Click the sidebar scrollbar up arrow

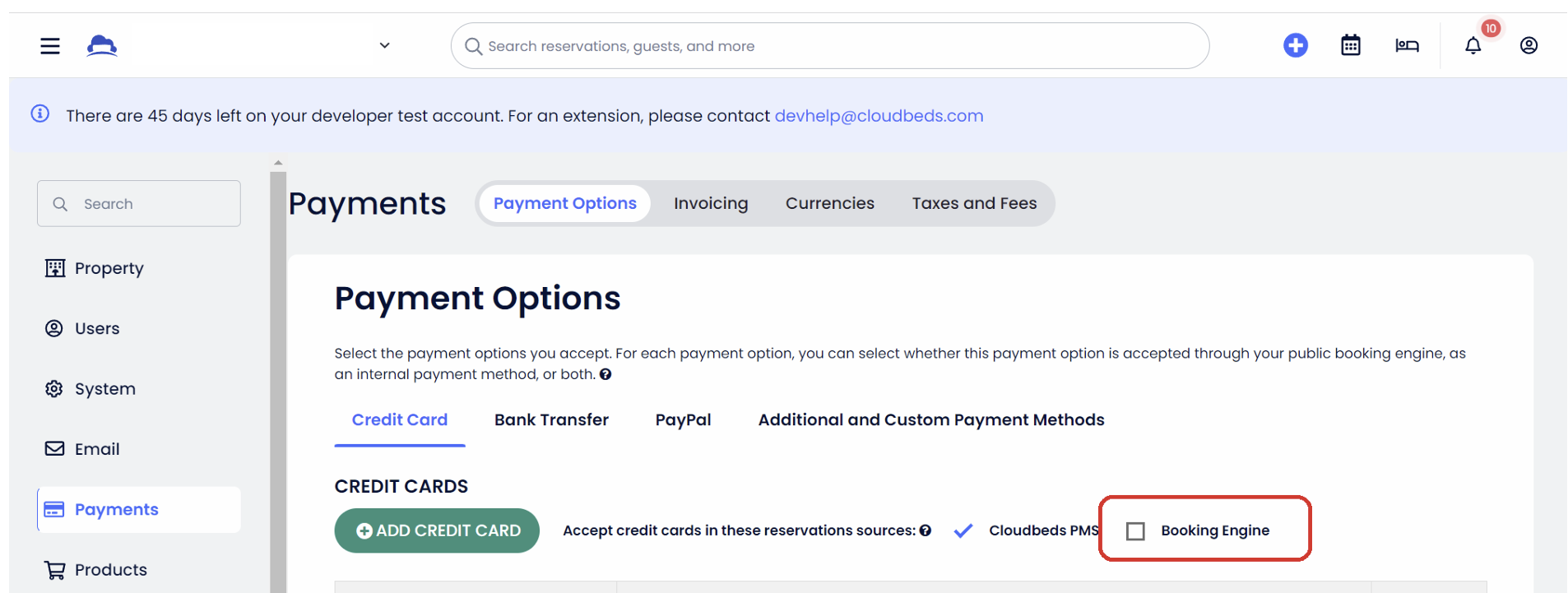[x=278, y=163]
